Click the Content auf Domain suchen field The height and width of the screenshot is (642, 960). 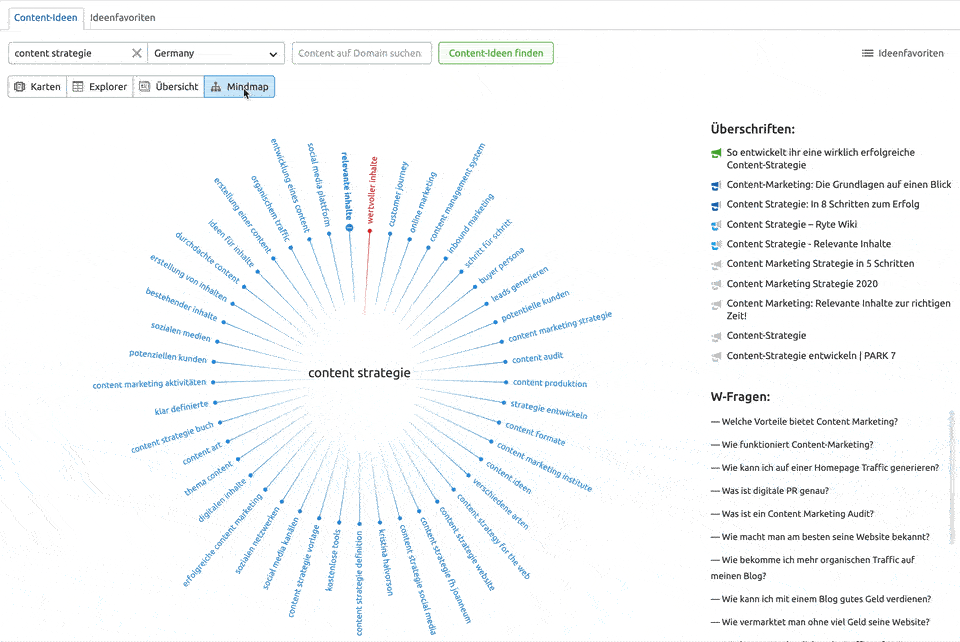tap(361, 53)
